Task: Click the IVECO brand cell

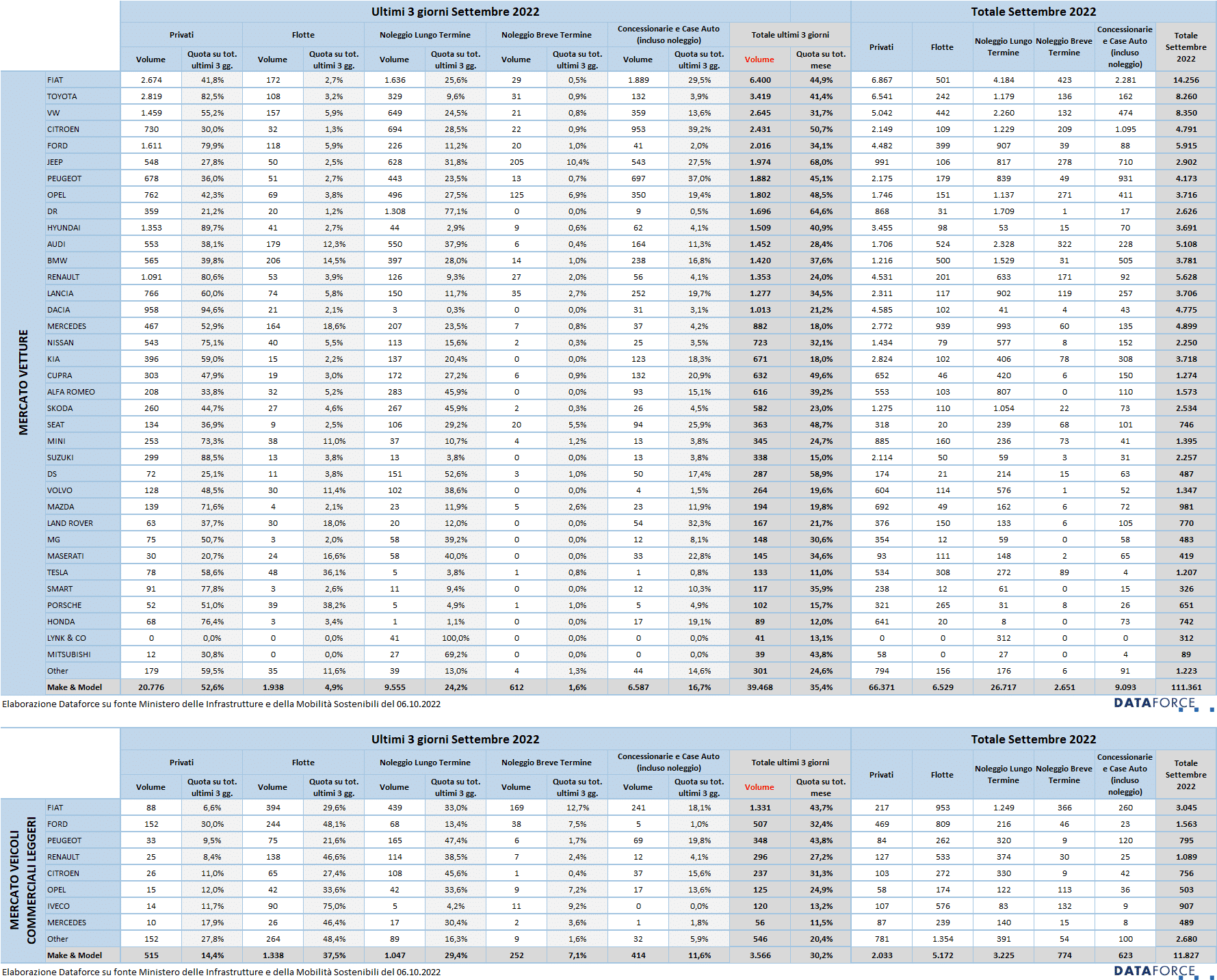Action: tap(83, 906)
